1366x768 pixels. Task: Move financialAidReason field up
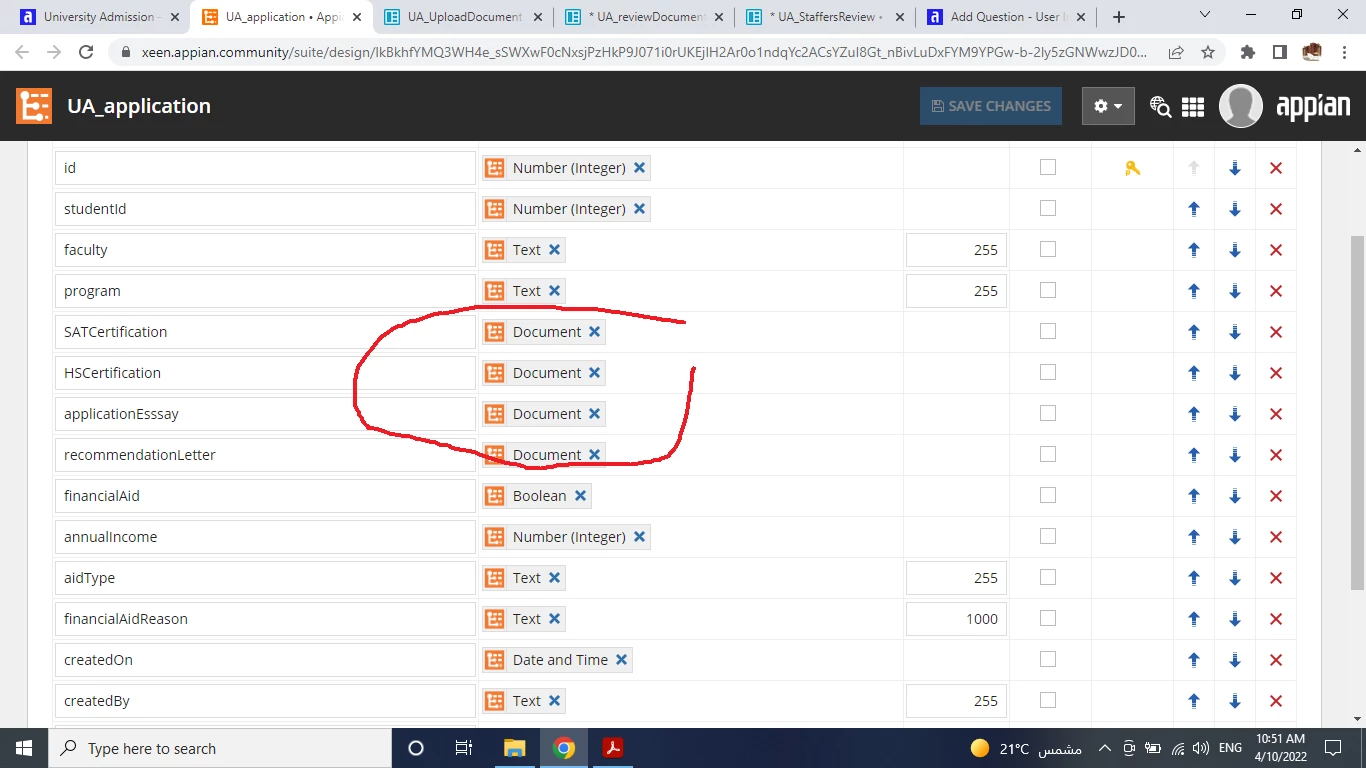[x=1193, y=619]
